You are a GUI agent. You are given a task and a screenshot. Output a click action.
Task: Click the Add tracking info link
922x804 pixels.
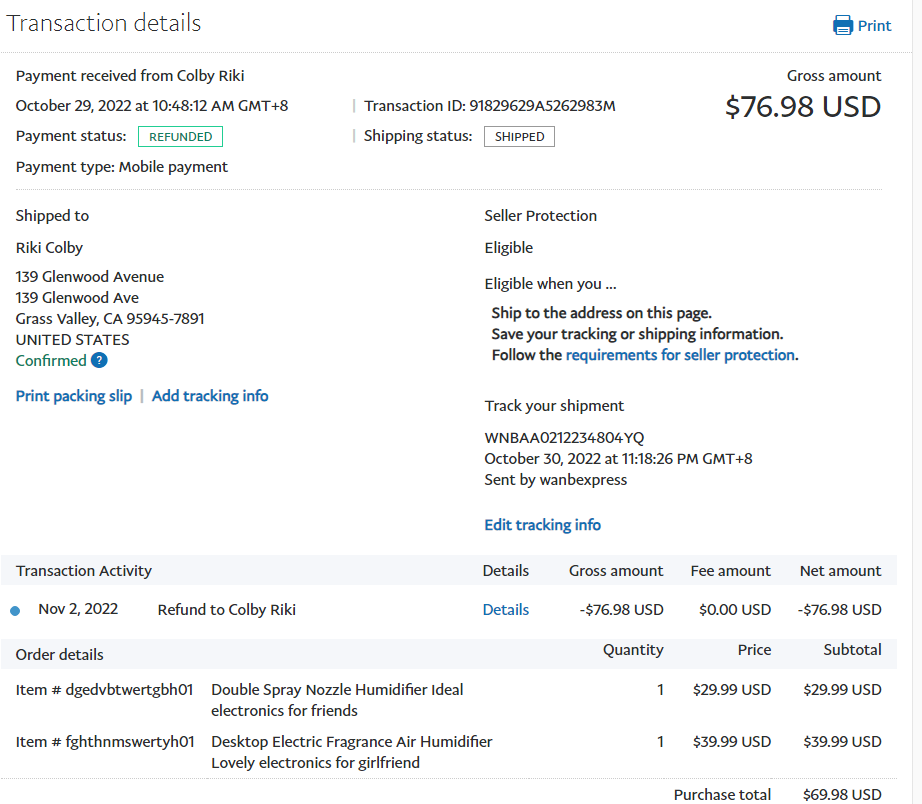tap(210, 396)
